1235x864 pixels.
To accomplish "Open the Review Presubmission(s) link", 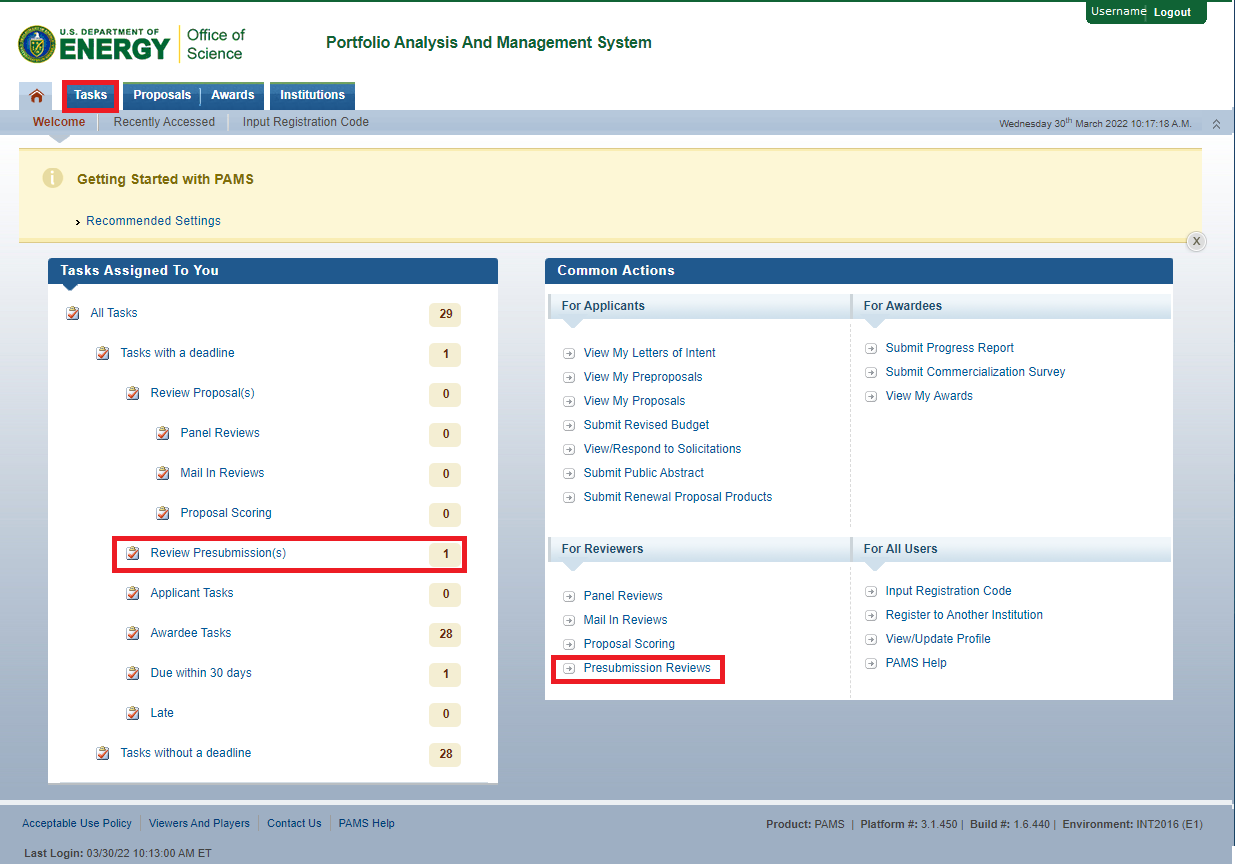I will [218, 553].
